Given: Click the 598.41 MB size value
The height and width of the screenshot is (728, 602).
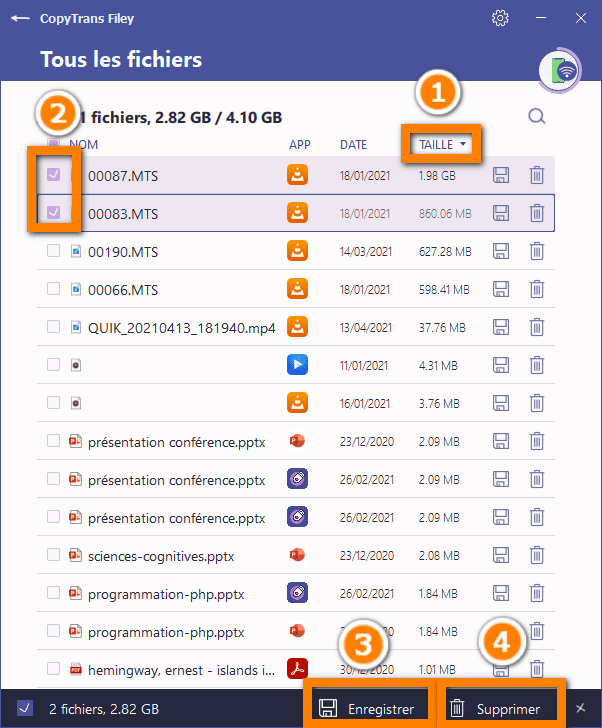Looking at the screenshot, I should click(444, 290).
